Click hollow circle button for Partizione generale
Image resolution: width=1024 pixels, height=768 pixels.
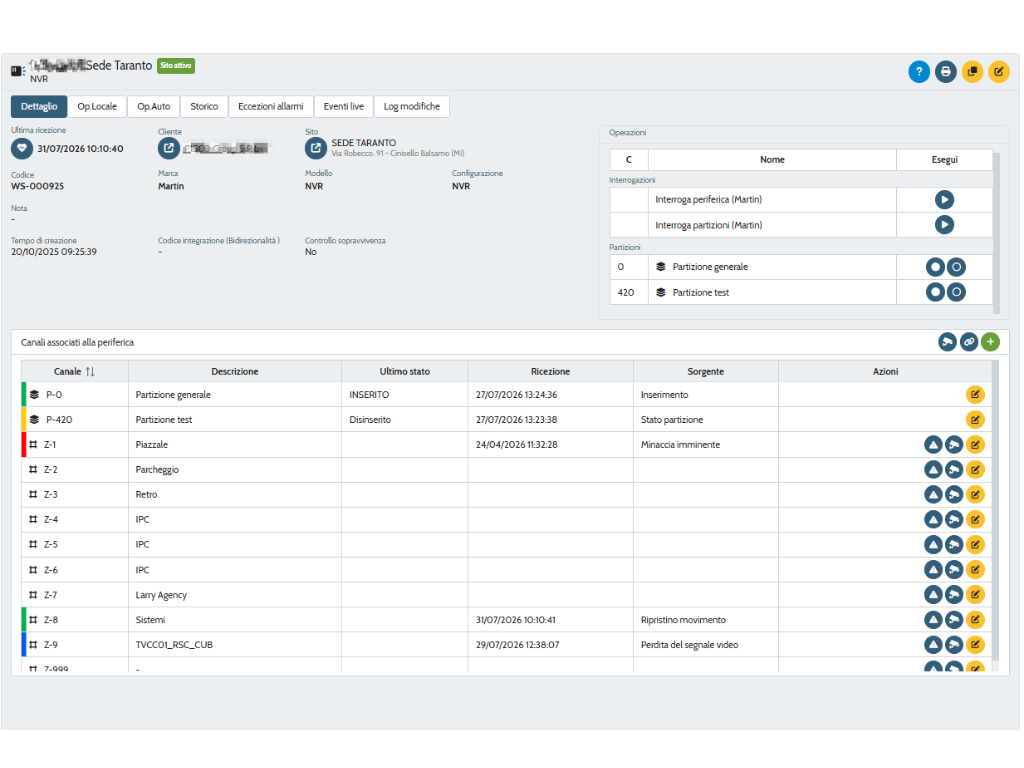(x=956, y=267)
